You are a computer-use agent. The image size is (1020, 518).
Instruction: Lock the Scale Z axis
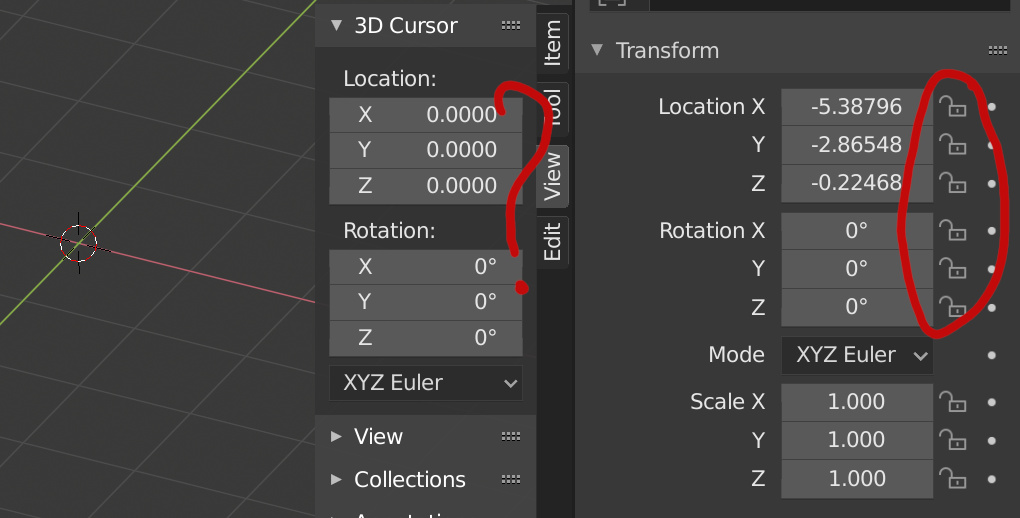tap(953, 478)
